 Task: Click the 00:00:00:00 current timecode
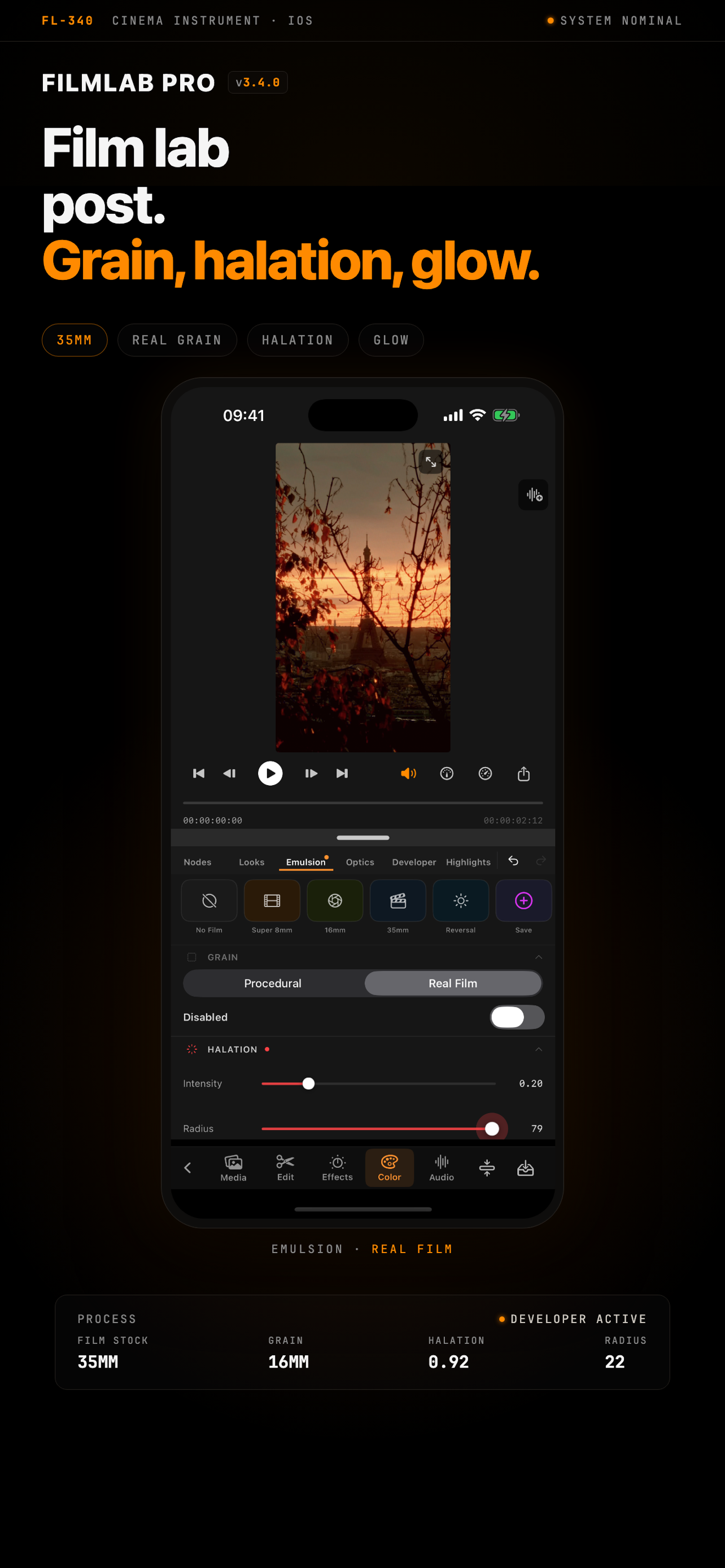click(212, 821)
